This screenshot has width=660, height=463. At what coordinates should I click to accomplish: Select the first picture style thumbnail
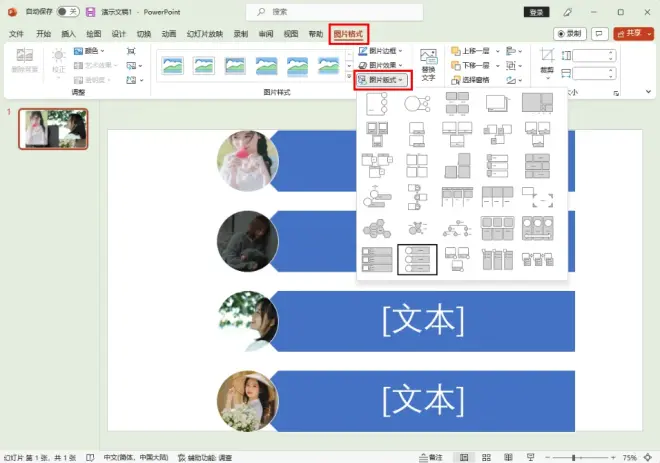173,66
